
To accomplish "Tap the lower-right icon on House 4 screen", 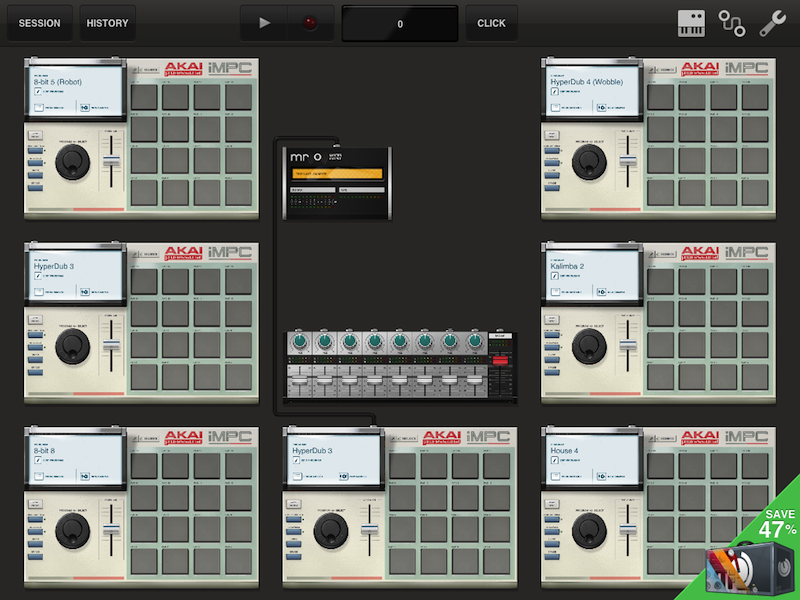I will (602, 477).
